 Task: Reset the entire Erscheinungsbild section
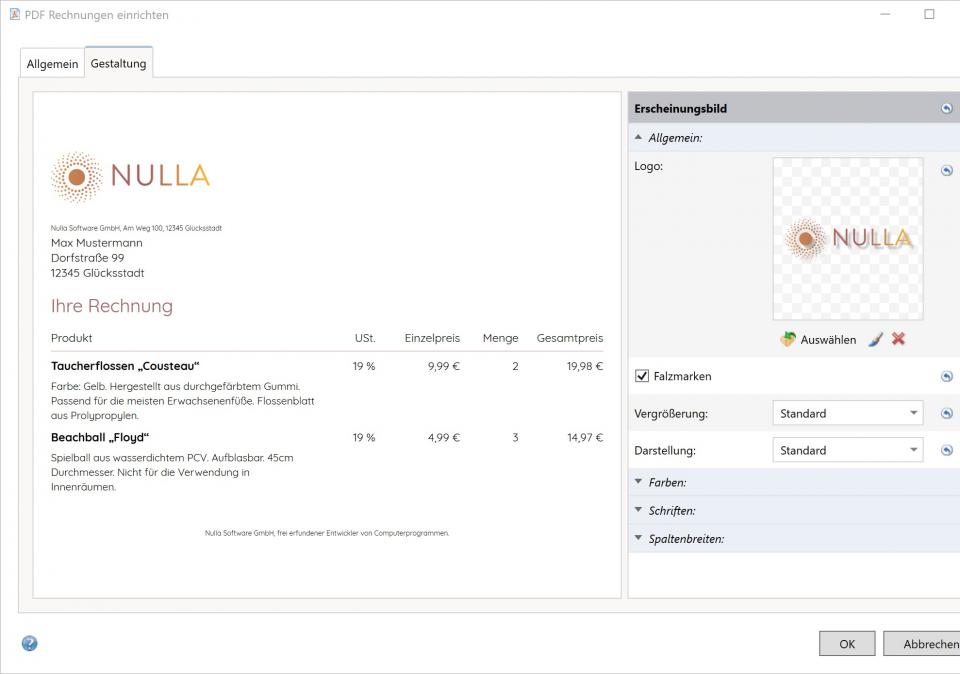coord(946,108)
